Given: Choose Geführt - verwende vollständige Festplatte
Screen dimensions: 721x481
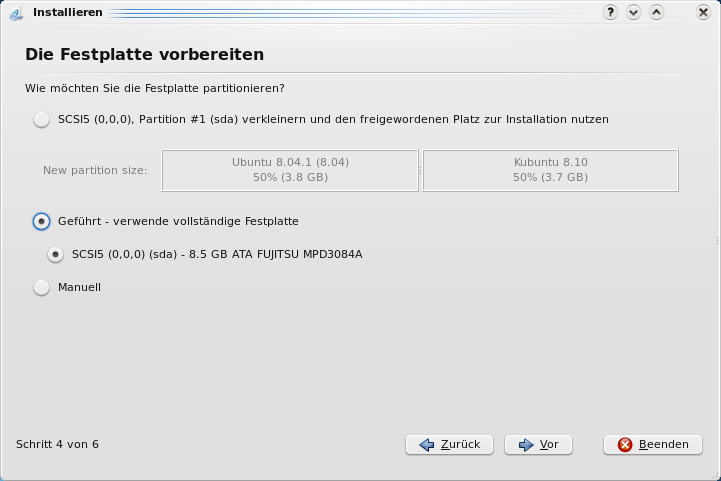Looking at the screenshot, I should click(x=41, y=222).
